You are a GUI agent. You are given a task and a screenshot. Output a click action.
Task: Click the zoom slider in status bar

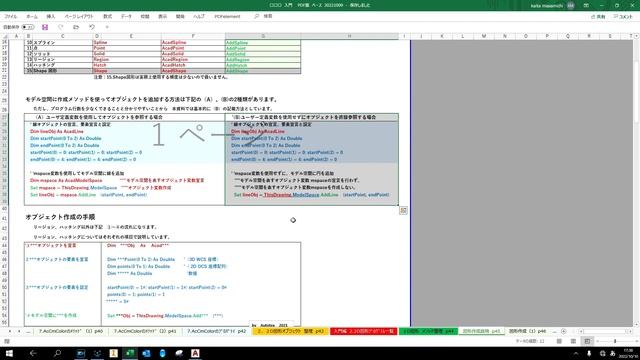[x=615, y=341]
